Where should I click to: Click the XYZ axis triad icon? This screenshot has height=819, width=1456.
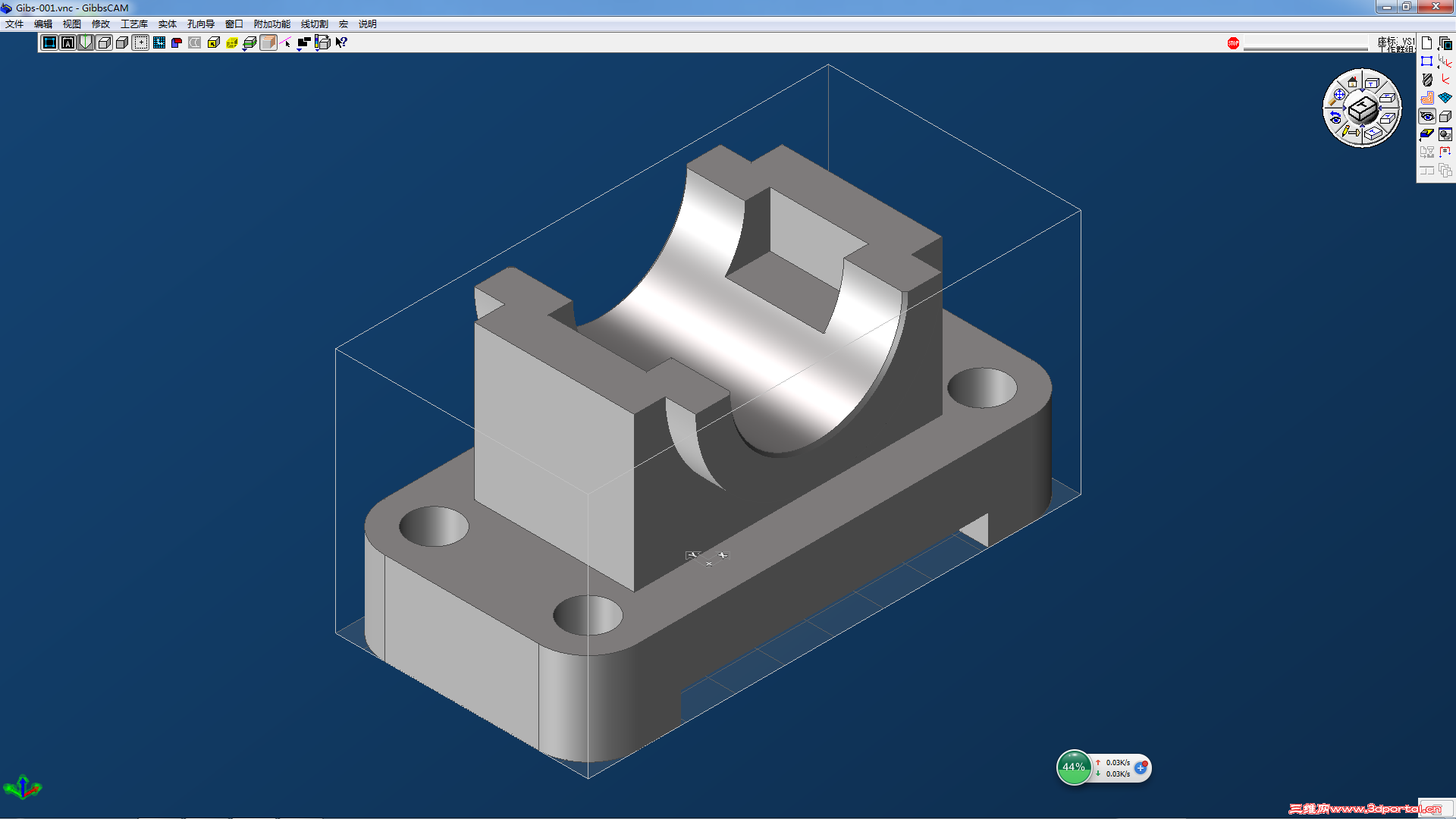(23, 787)
